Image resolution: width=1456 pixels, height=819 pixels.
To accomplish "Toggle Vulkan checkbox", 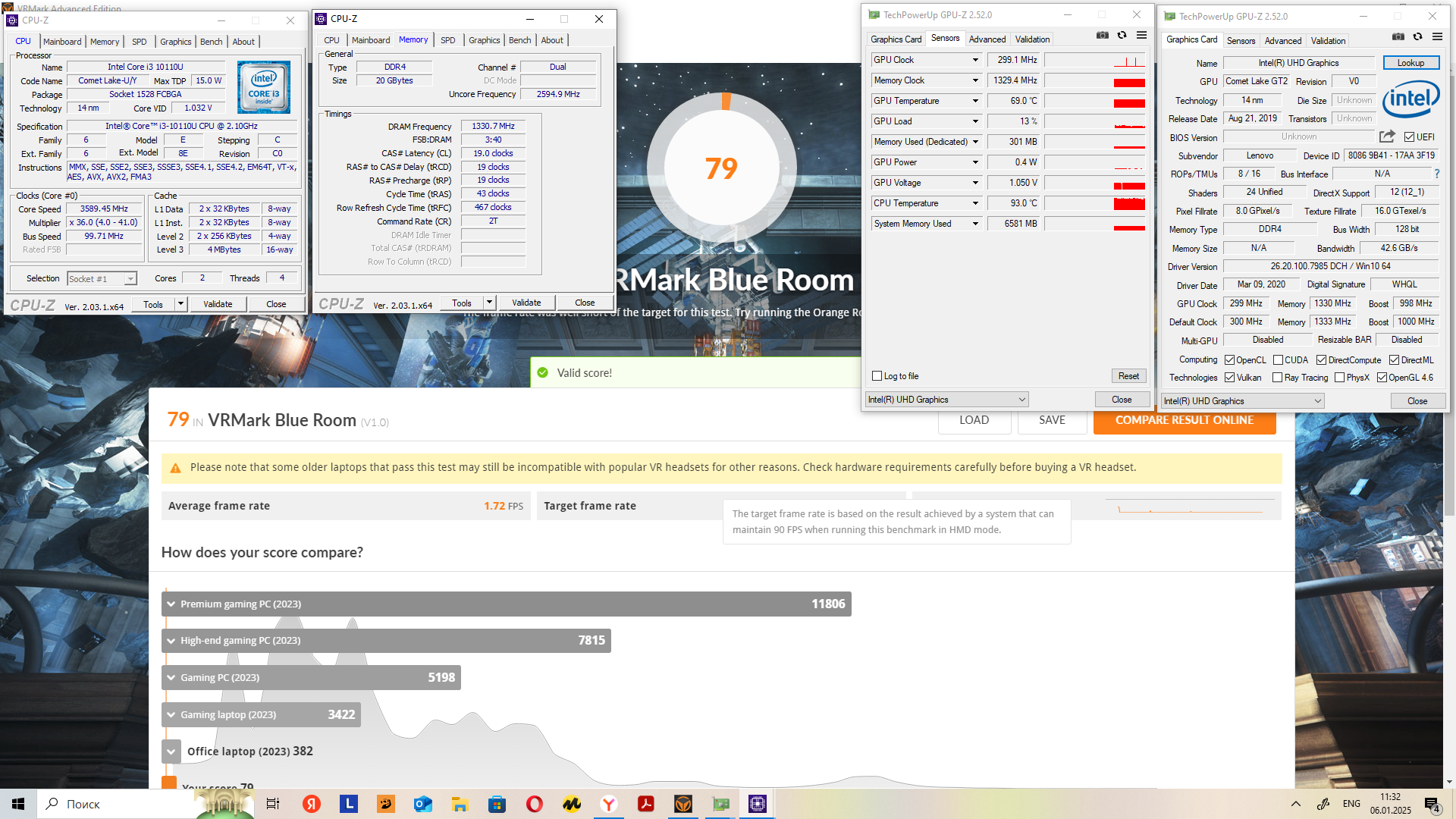I will click(1229, 378).
